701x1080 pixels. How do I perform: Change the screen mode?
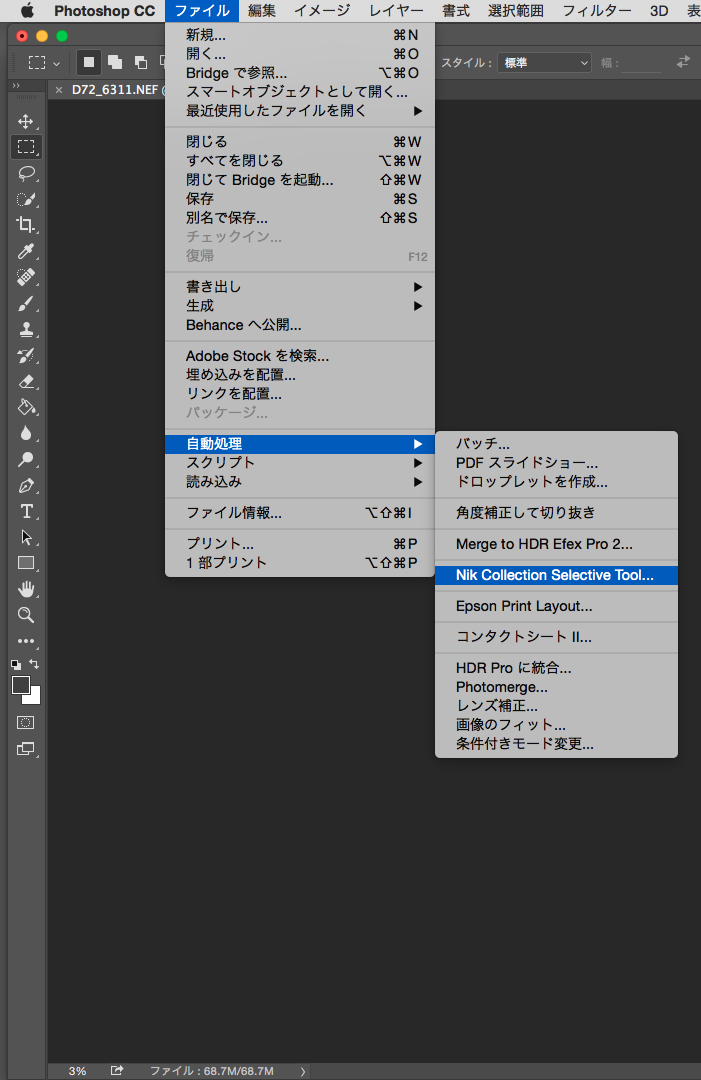[x=25, y=749]
